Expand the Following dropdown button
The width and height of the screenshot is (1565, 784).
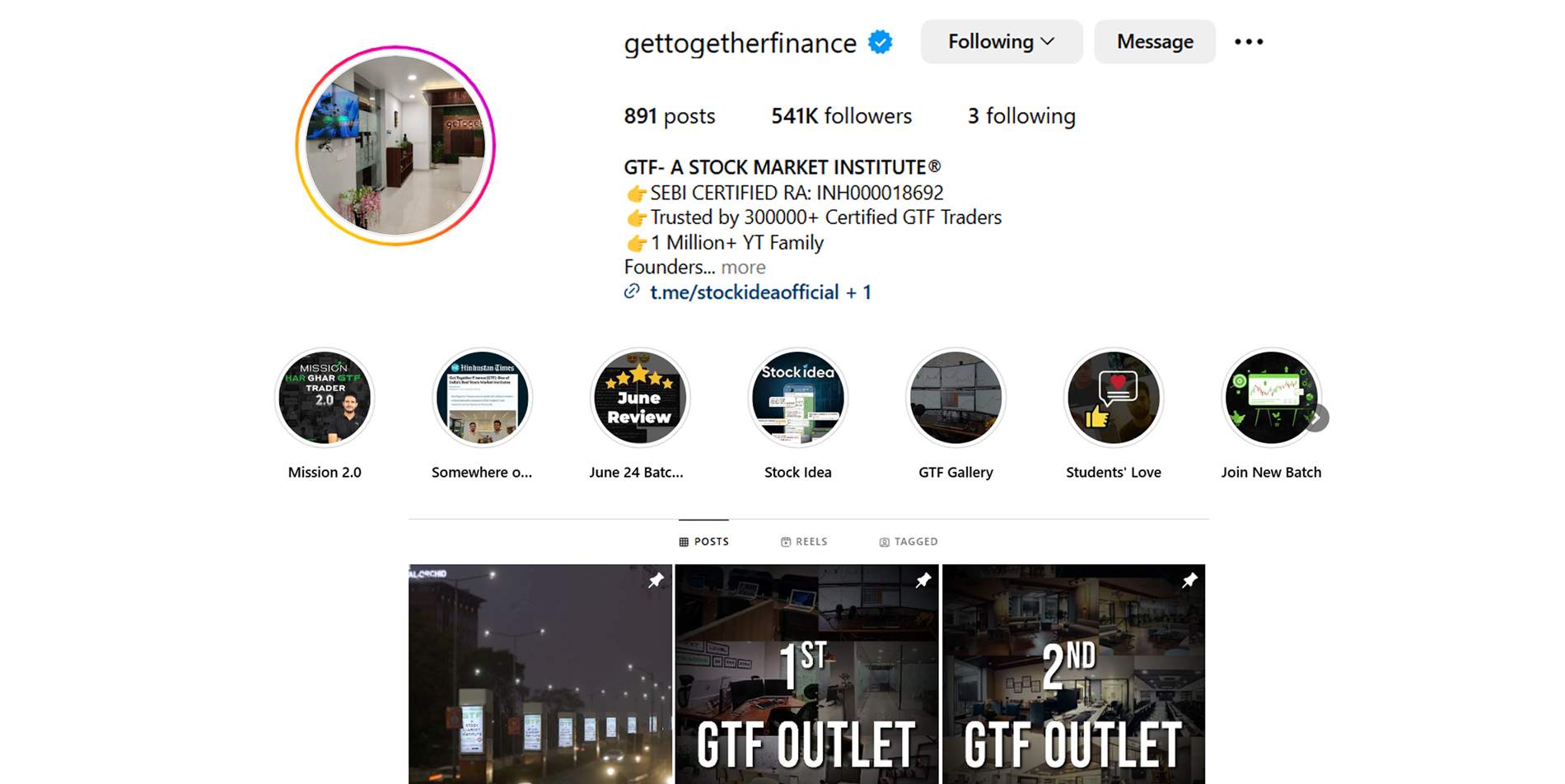coord(1002,42)
